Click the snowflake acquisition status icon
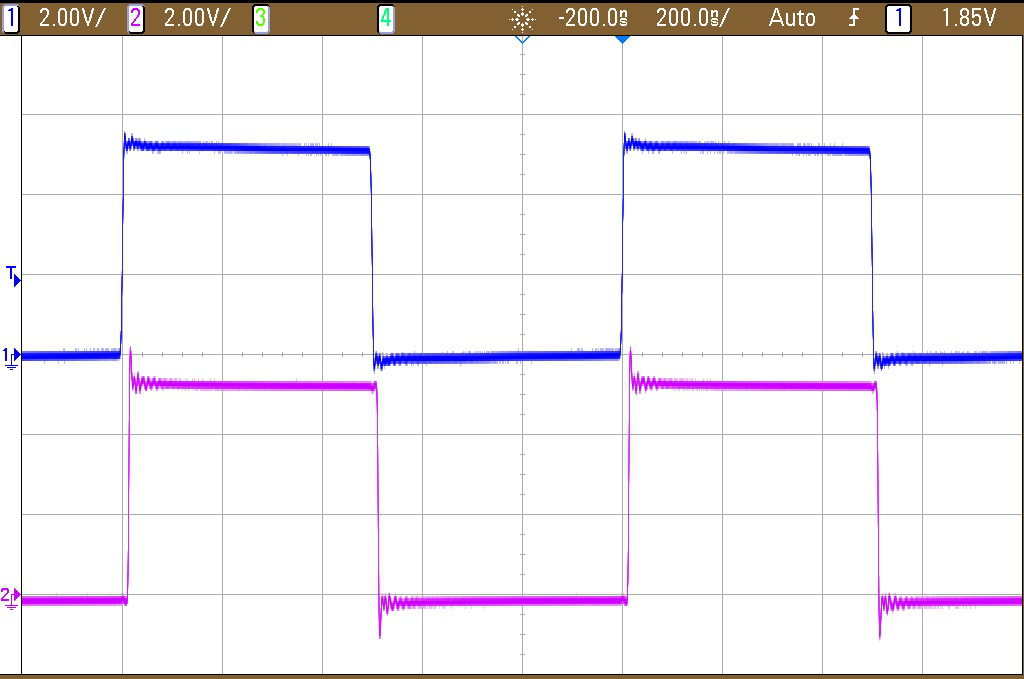Viewport: 1024px width, 679px height. [x=523, y=17]
